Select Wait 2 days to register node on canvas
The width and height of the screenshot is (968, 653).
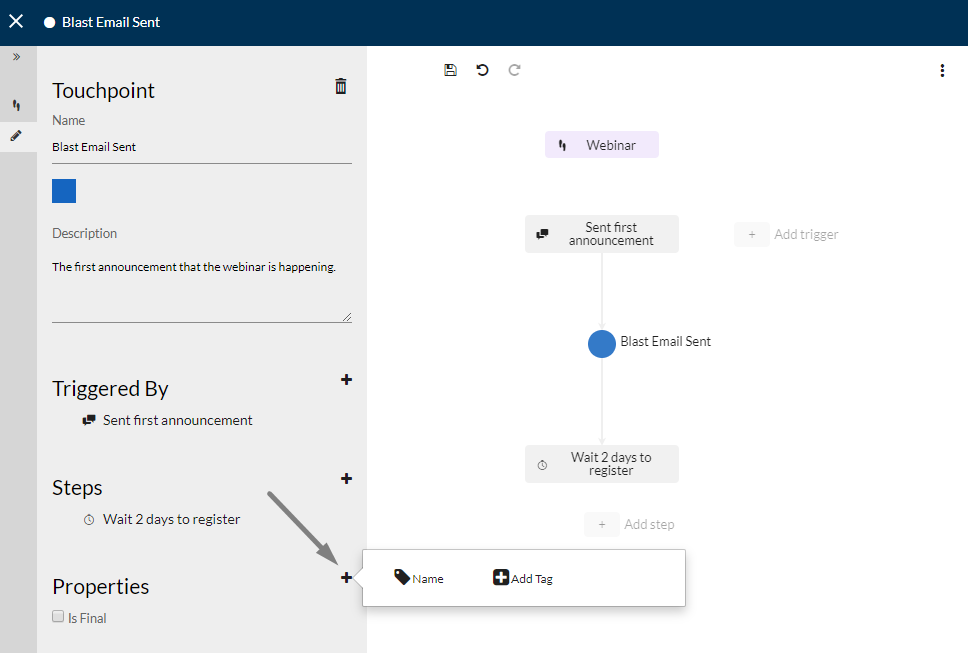[602, 464]
